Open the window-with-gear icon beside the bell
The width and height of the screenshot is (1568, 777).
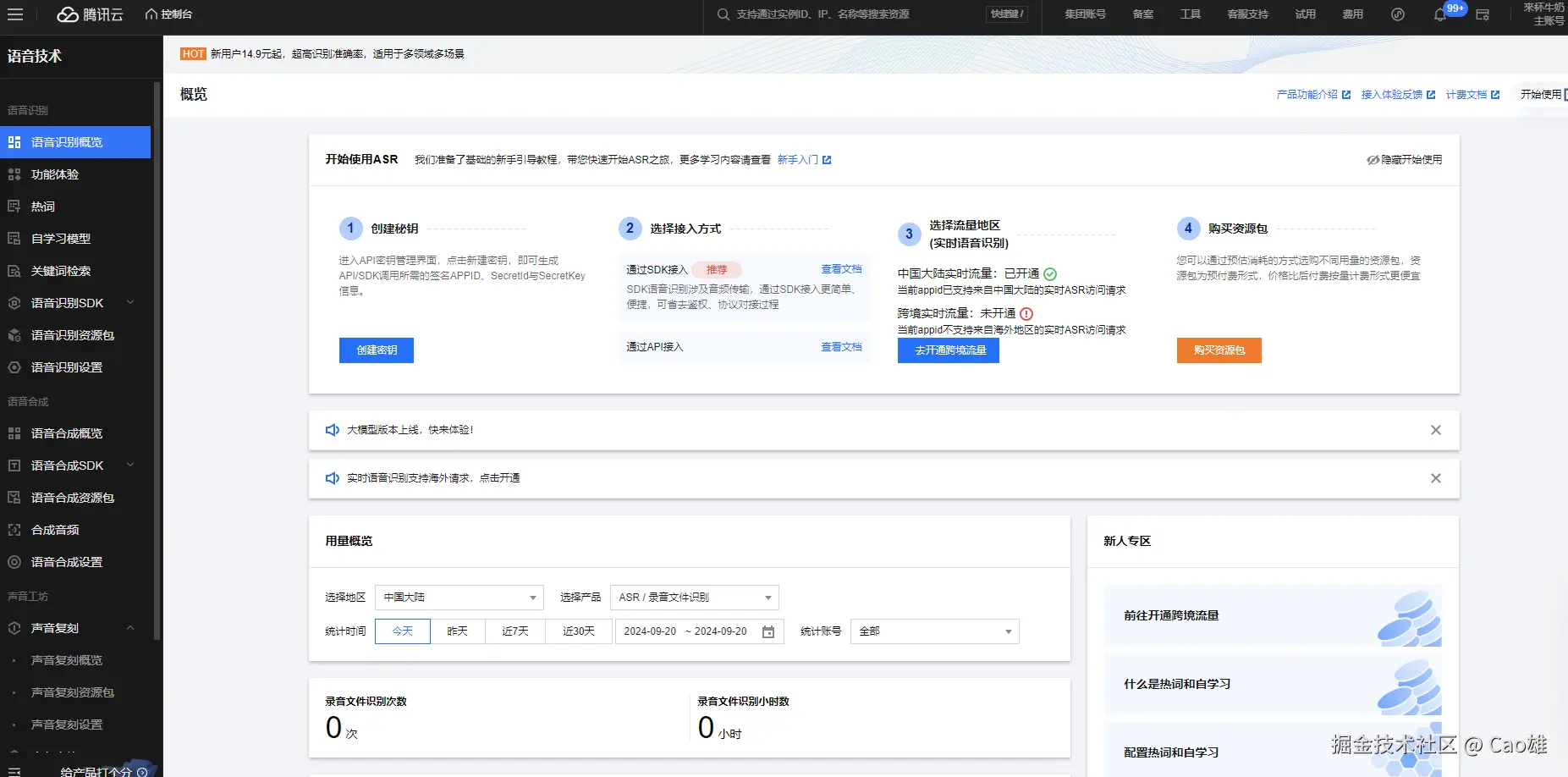pyautogui.click(x=1483, y=14)
